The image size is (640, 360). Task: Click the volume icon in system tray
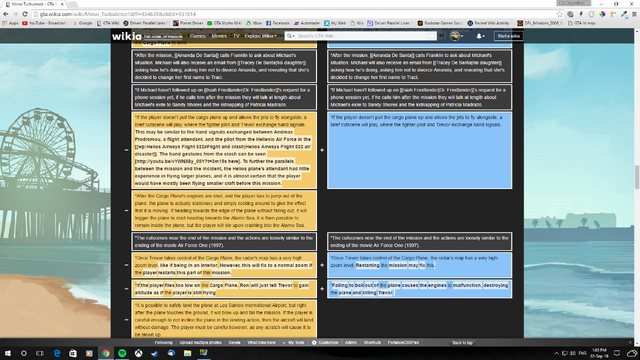pos(573,353)
